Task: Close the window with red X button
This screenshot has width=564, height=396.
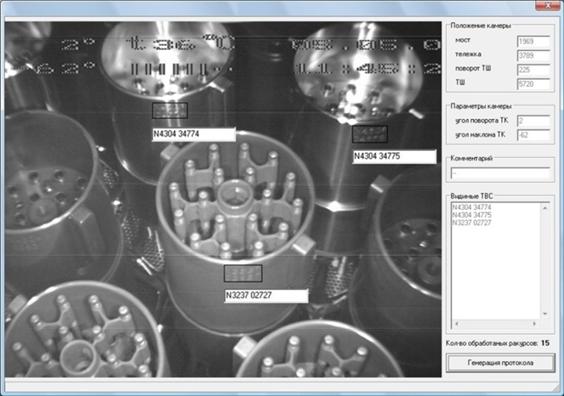Action: pos(547,5)
